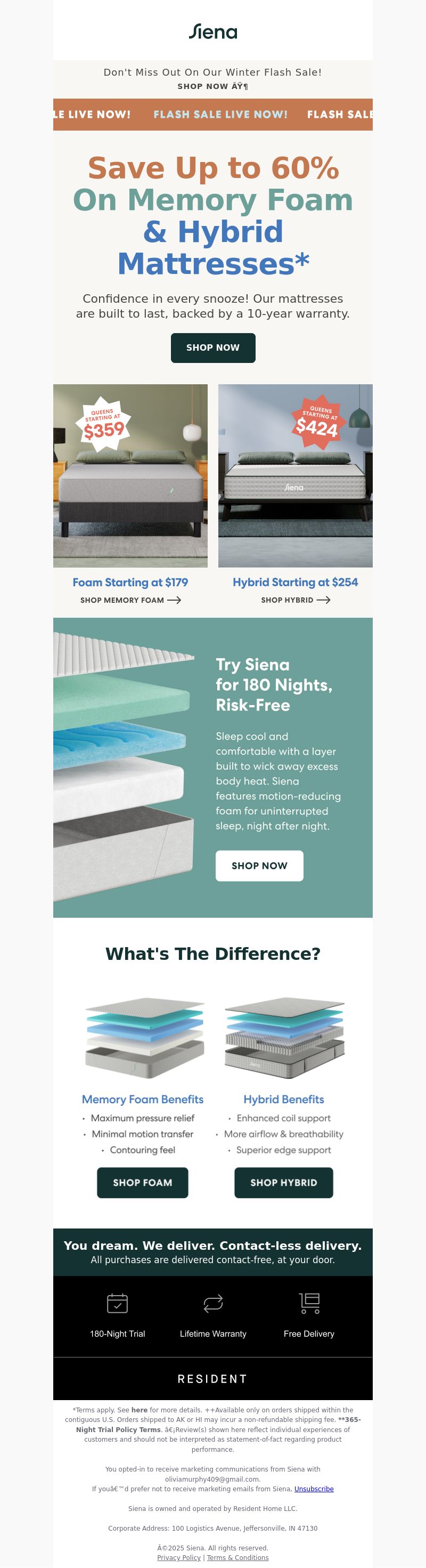This screenshot has width=426, height=1568.
Task: Open the Terms & Conditions link
Action: (238, 1558)
